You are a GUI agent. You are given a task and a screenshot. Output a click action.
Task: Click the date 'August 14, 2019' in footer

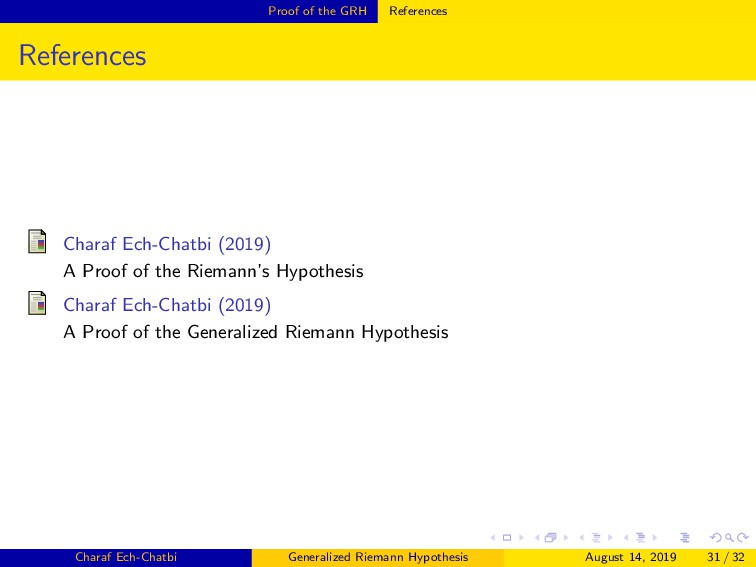pos(631,557)
